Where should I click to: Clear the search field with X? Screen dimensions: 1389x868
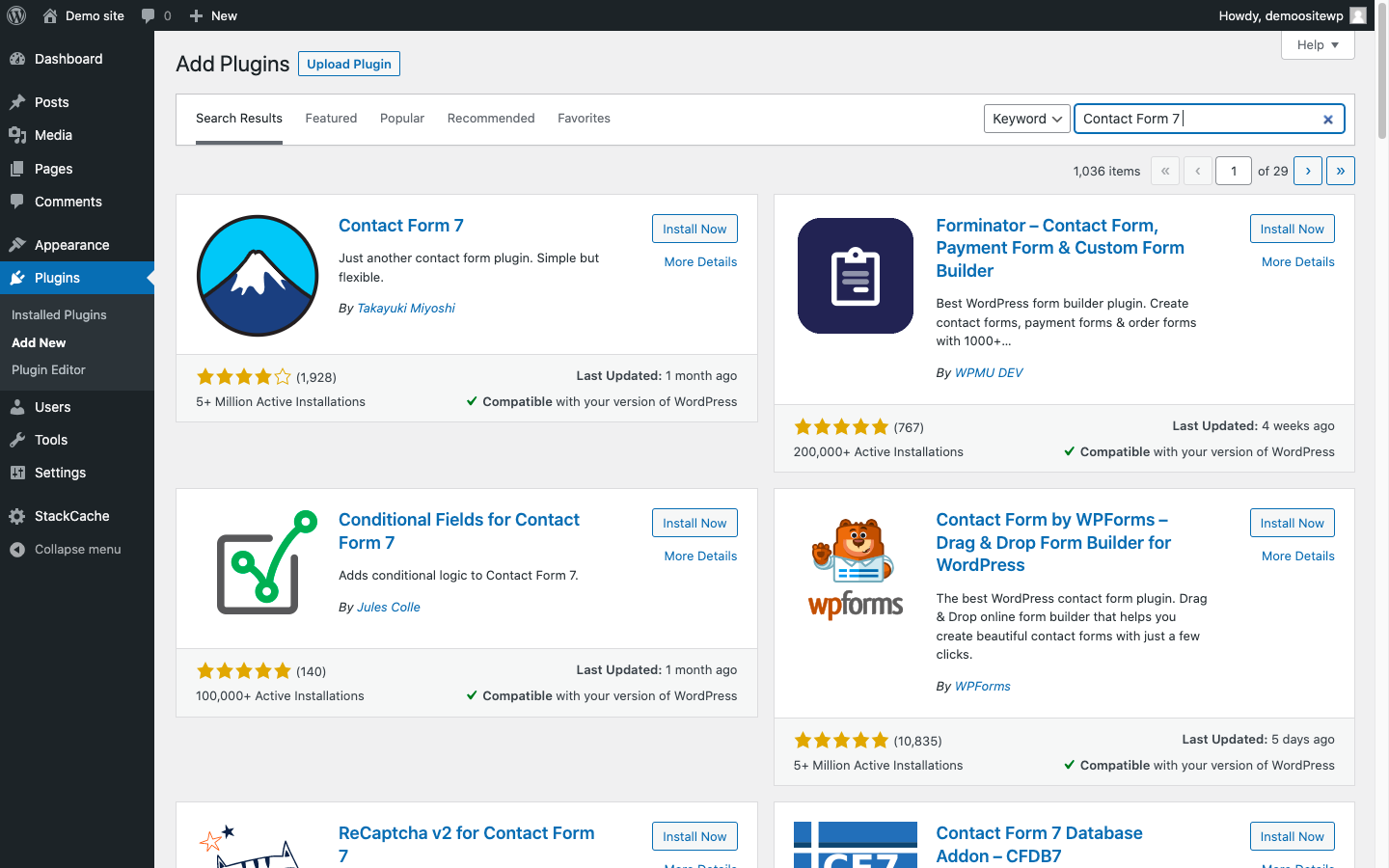click(1328, 120)
